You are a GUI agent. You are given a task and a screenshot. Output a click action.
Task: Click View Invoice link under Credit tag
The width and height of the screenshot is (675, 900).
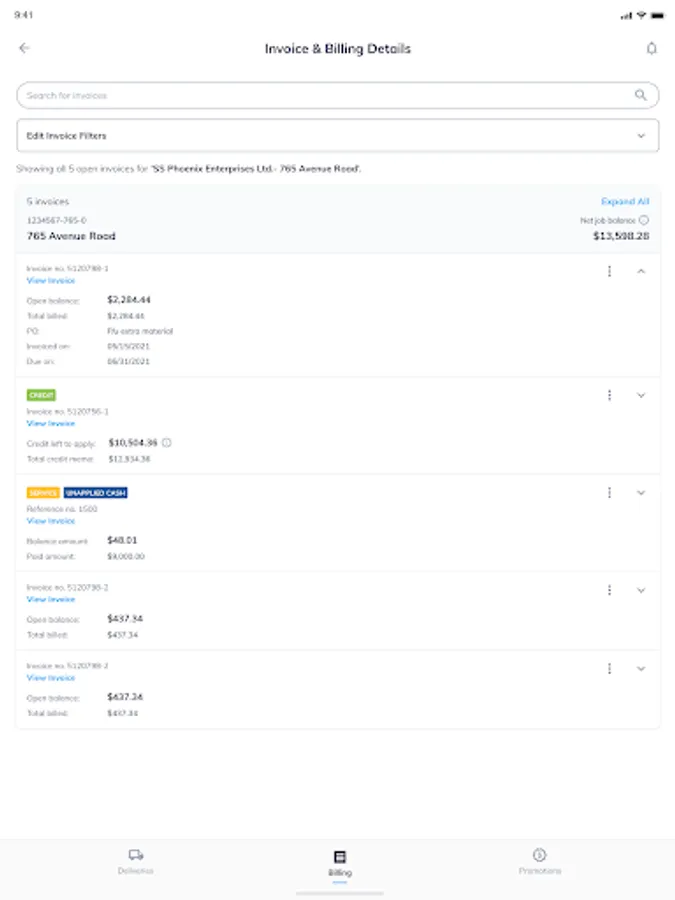(x=50, y=424)
